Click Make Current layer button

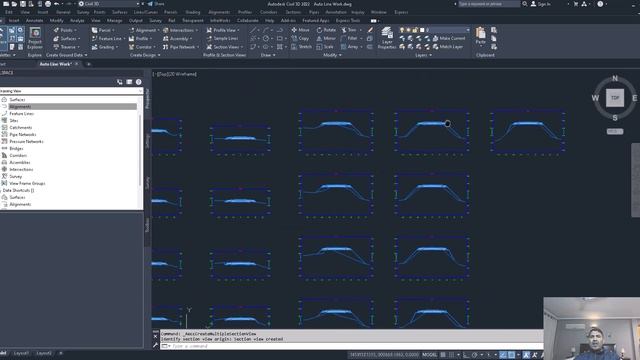449,38
